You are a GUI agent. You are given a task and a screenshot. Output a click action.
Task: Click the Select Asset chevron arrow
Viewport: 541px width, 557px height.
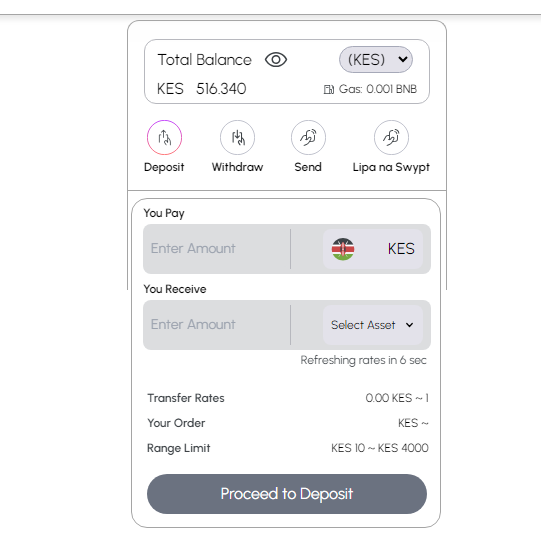tap(410, 325)
